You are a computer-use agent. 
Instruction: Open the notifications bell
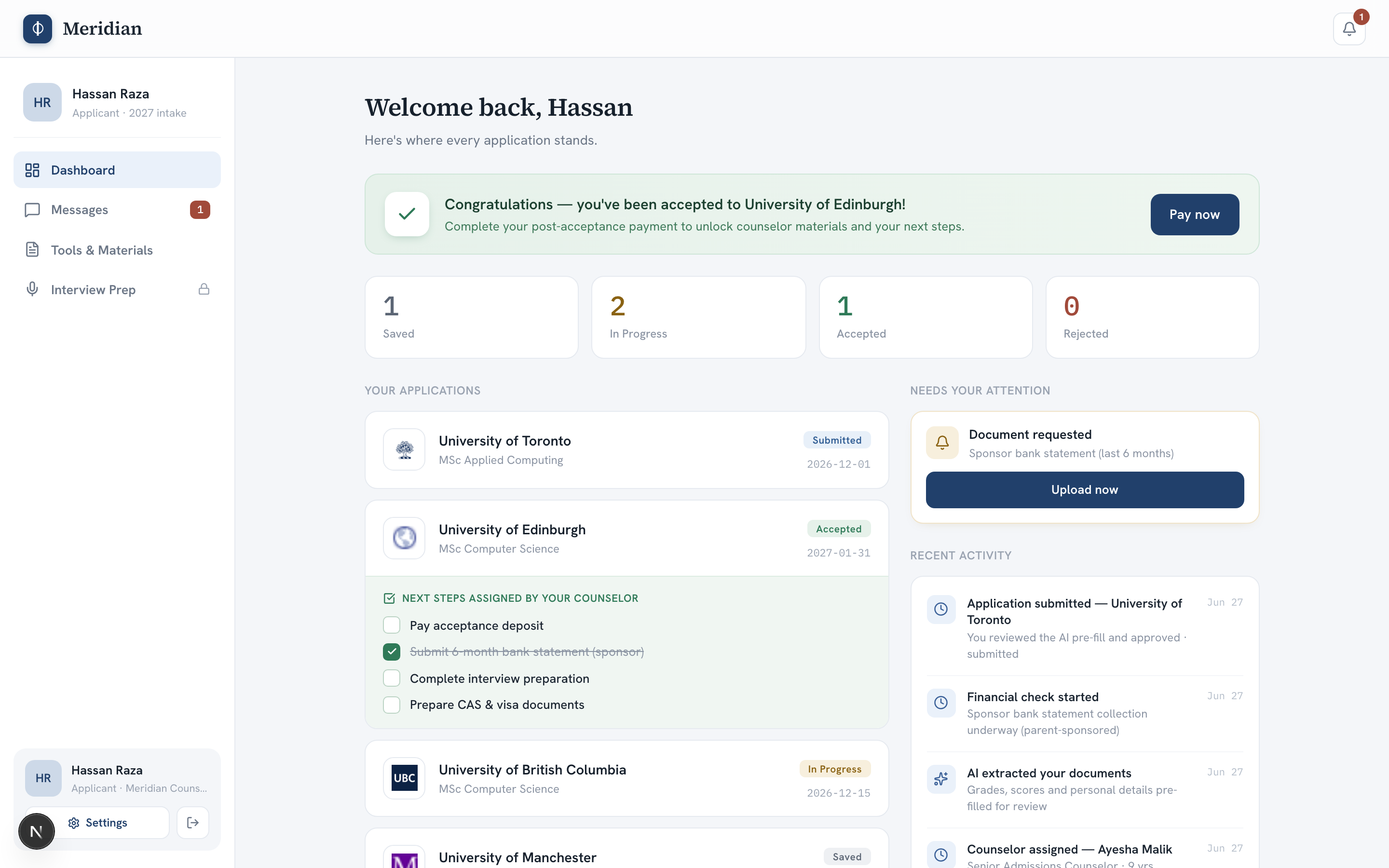(x=1349, y=29)
